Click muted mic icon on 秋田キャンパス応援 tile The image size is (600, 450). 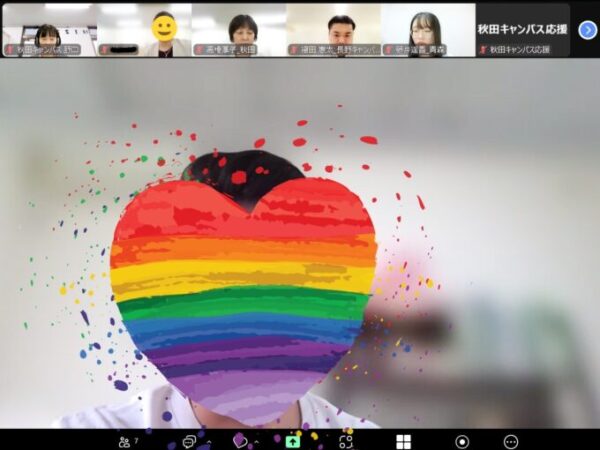[483, 49]
